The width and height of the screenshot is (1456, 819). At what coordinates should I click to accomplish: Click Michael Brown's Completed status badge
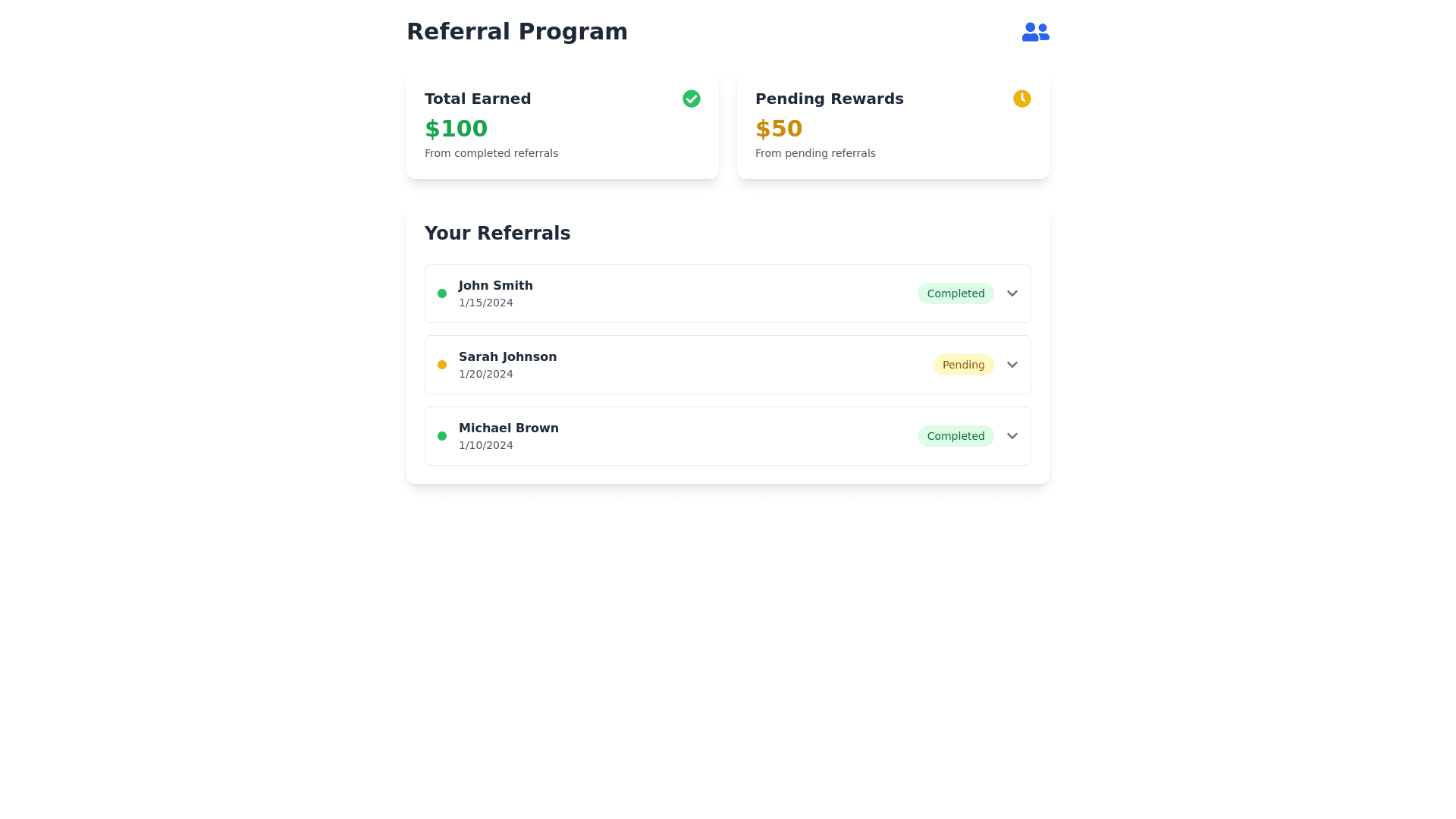pos(955,436)
